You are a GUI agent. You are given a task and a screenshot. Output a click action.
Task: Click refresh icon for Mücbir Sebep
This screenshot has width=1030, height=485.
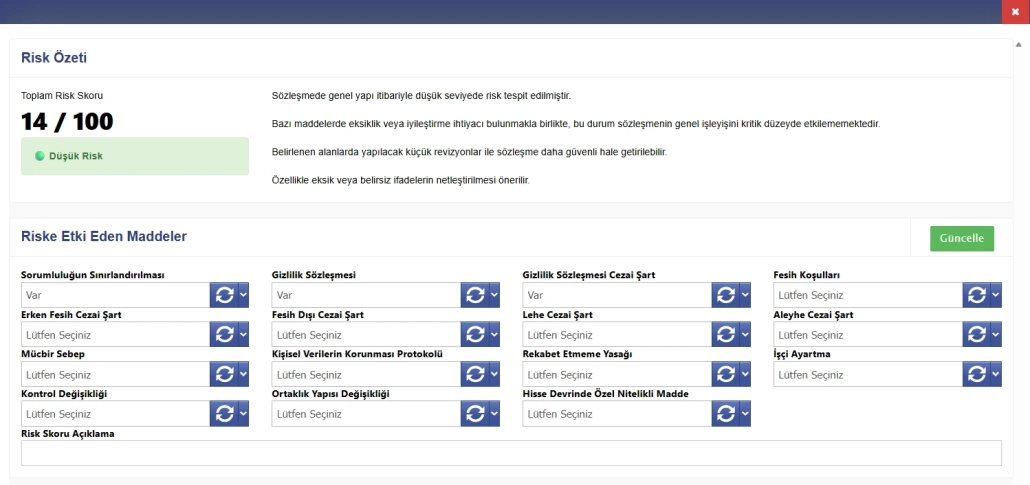(224, 375)
